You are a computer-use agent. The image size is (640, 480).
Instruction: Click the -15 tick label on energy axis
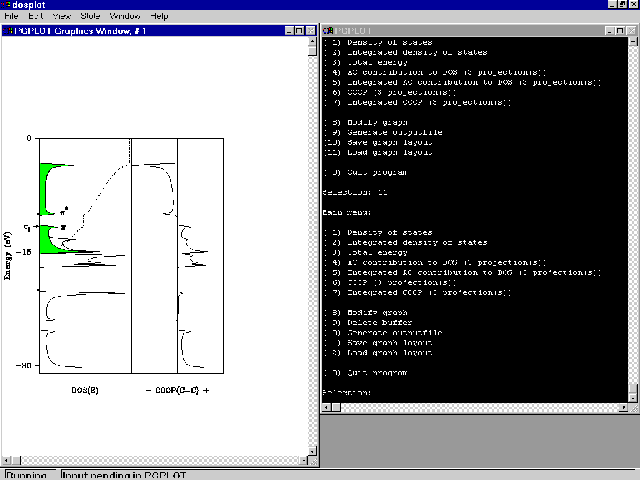point(23,252)
